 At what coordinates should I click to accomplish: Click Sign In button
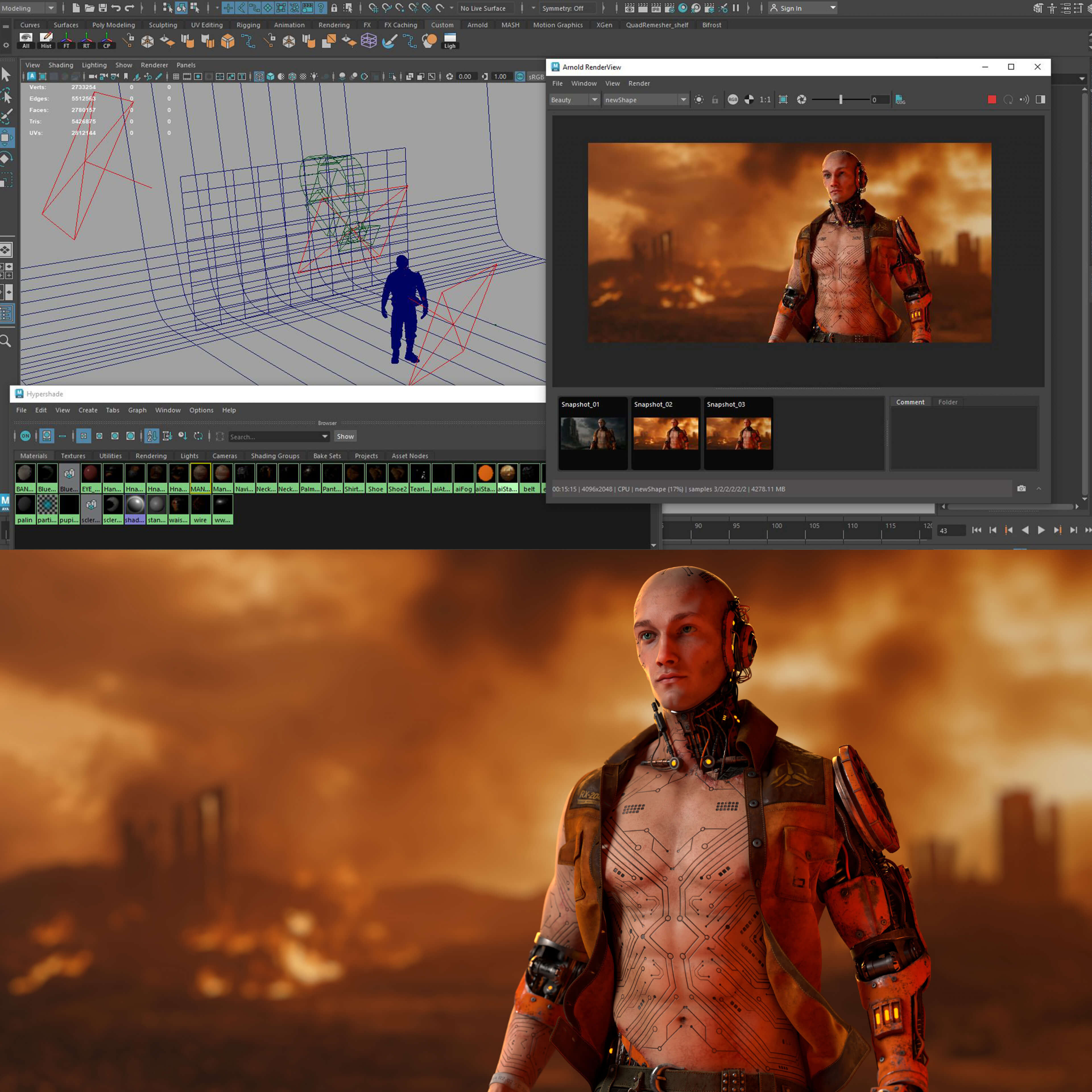[803, 8]
